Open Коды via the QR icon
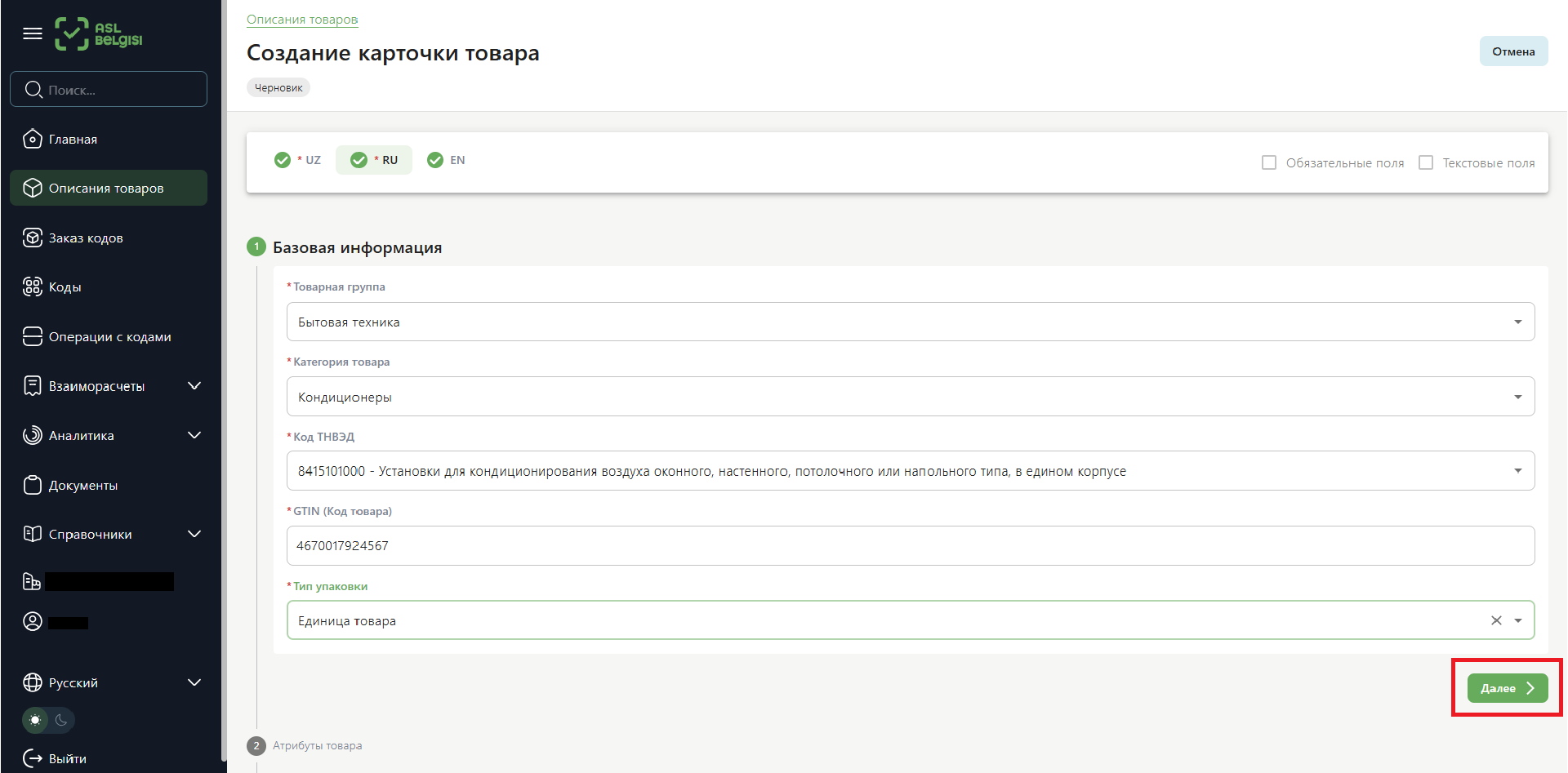This screenshot has height=773, width=1568. [32, 287]
